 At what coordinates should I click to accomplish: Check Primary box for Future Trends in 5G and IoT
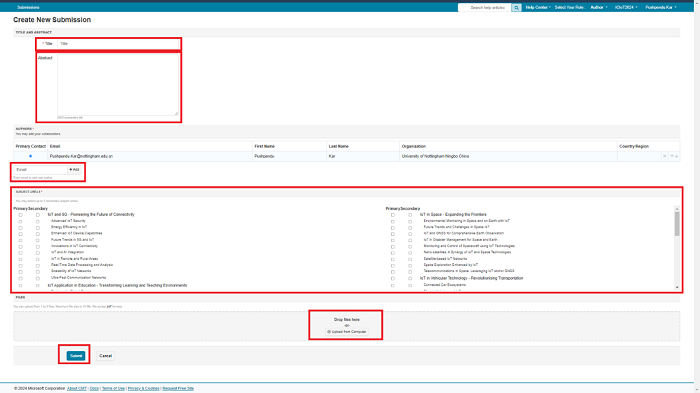20,240
